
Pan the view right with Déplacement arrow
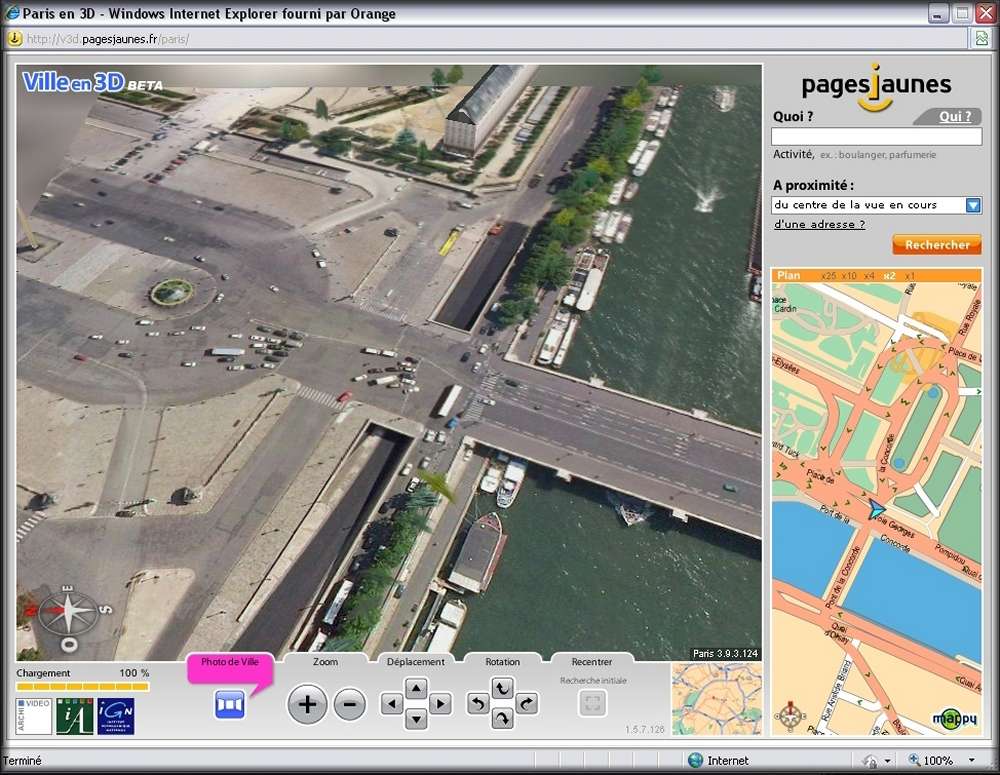[x=441, y=705]
